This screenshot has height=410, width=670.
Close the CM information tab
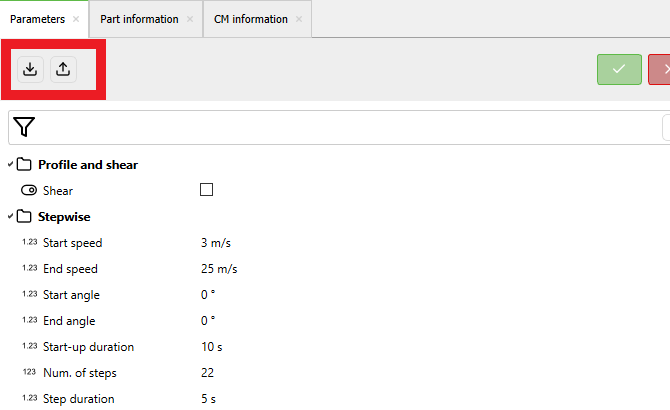[299, 19]
